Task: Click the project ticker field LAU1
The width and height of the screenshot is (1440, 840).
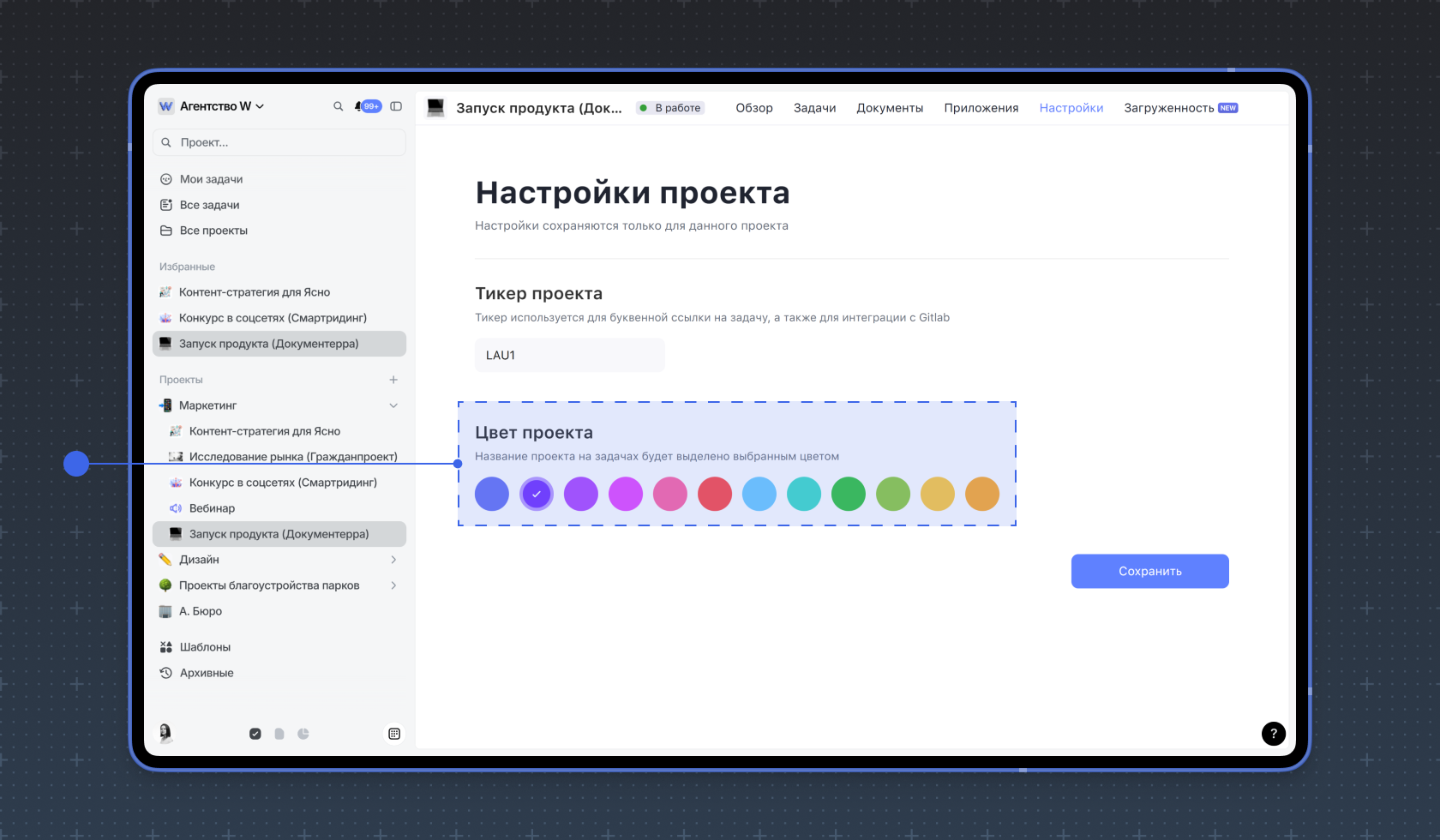Action: pos(569,355)
